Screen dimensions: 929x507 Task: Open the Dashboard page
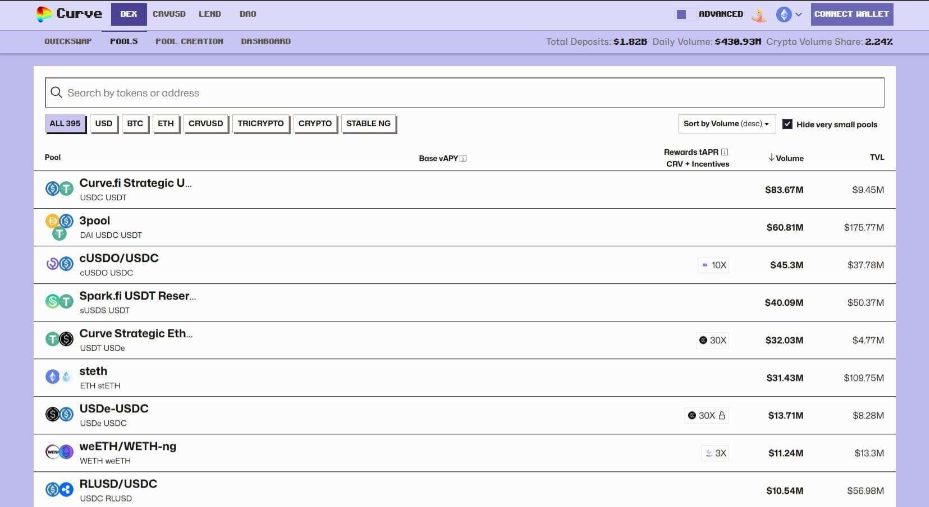(265, 41)
